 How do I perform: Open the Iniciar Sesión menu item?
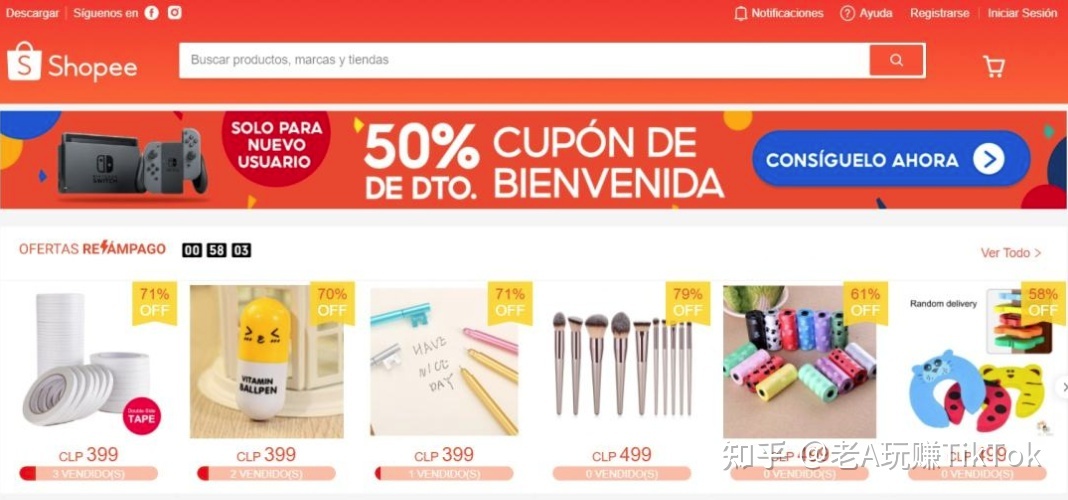[1022, 13]
